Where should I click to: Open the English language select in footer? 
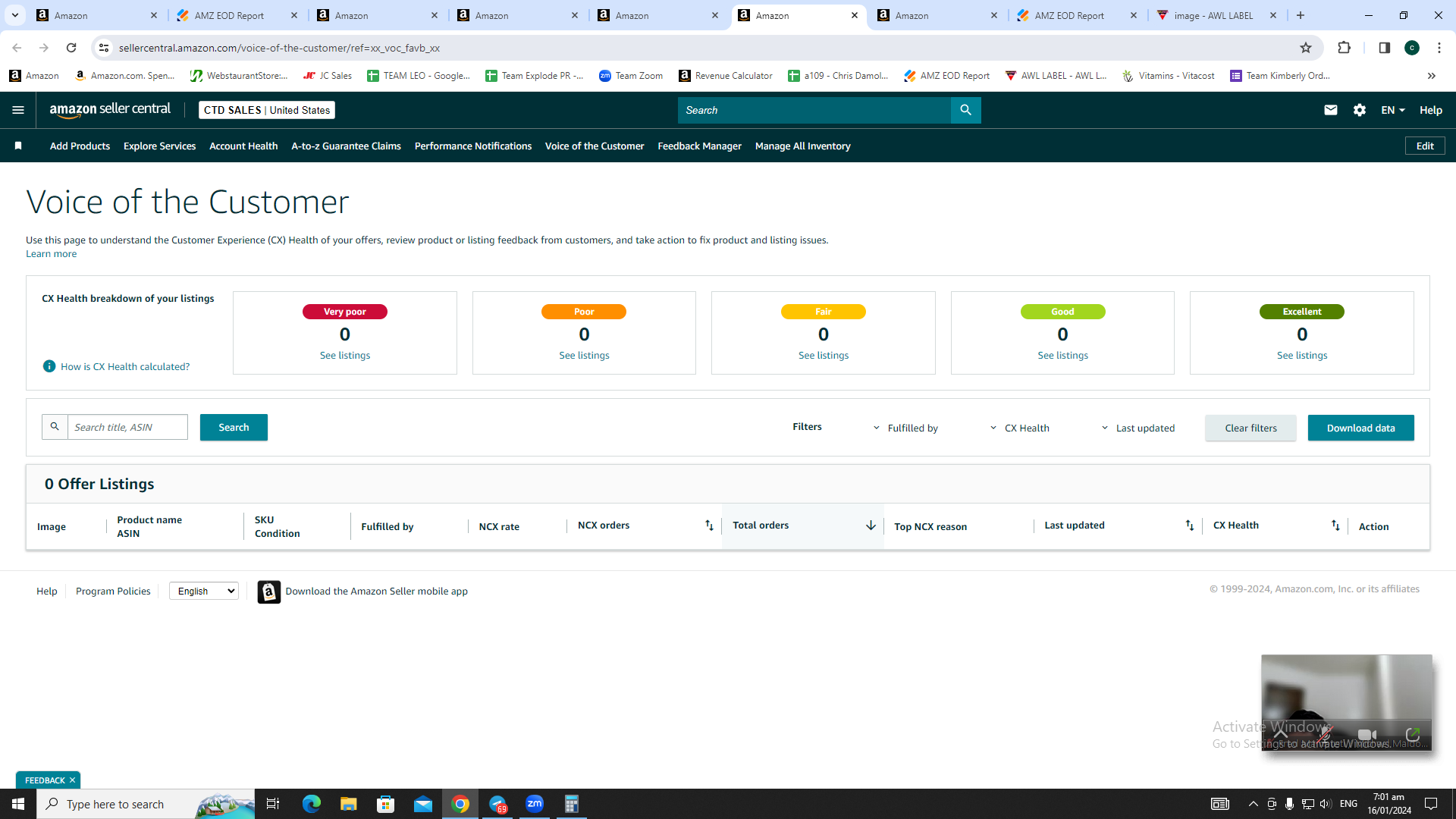tap(204, 591)
